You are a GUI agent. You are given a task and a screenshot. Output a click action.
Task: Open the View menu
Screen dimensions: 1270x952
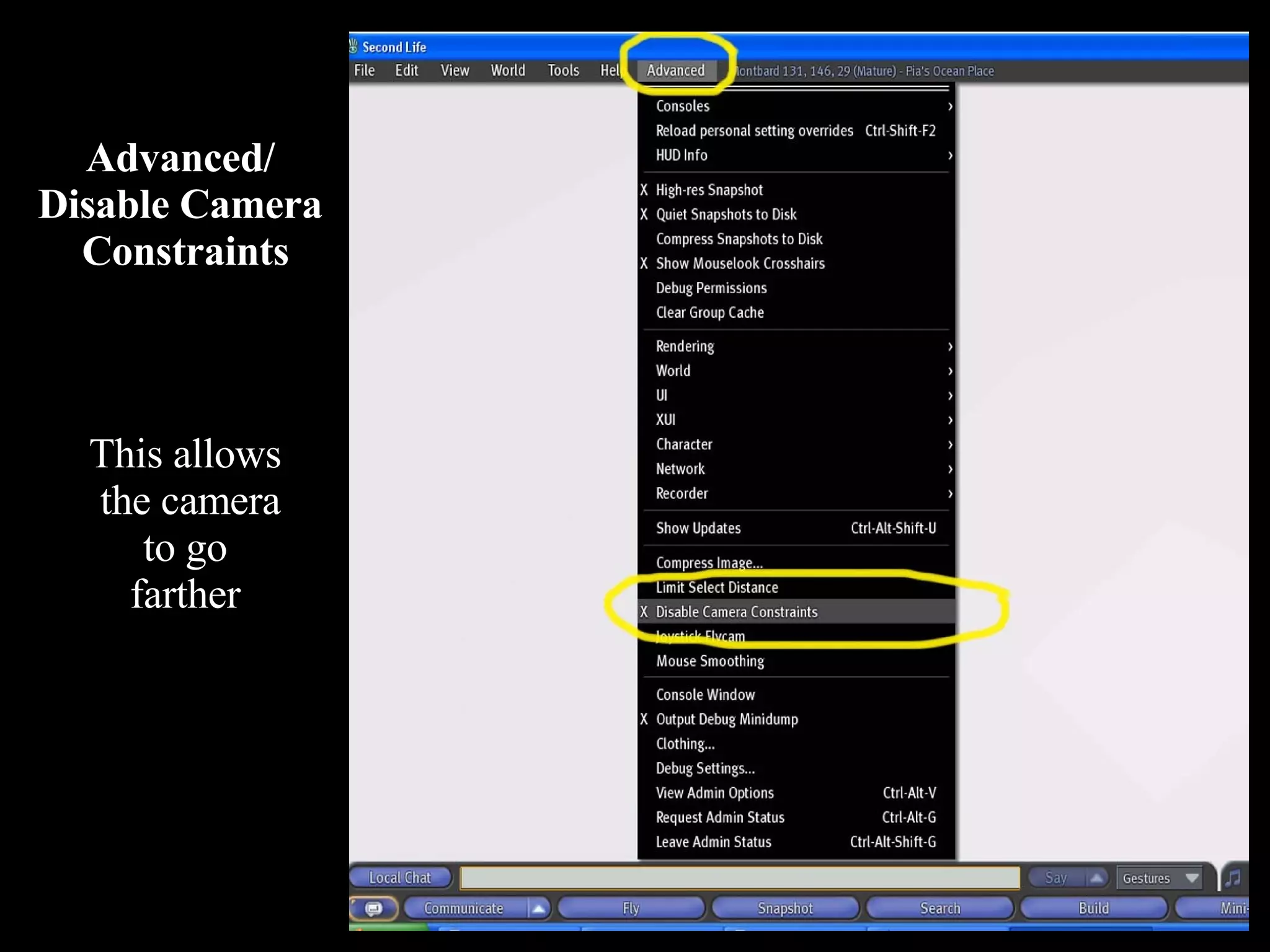(x=455, y=71)
